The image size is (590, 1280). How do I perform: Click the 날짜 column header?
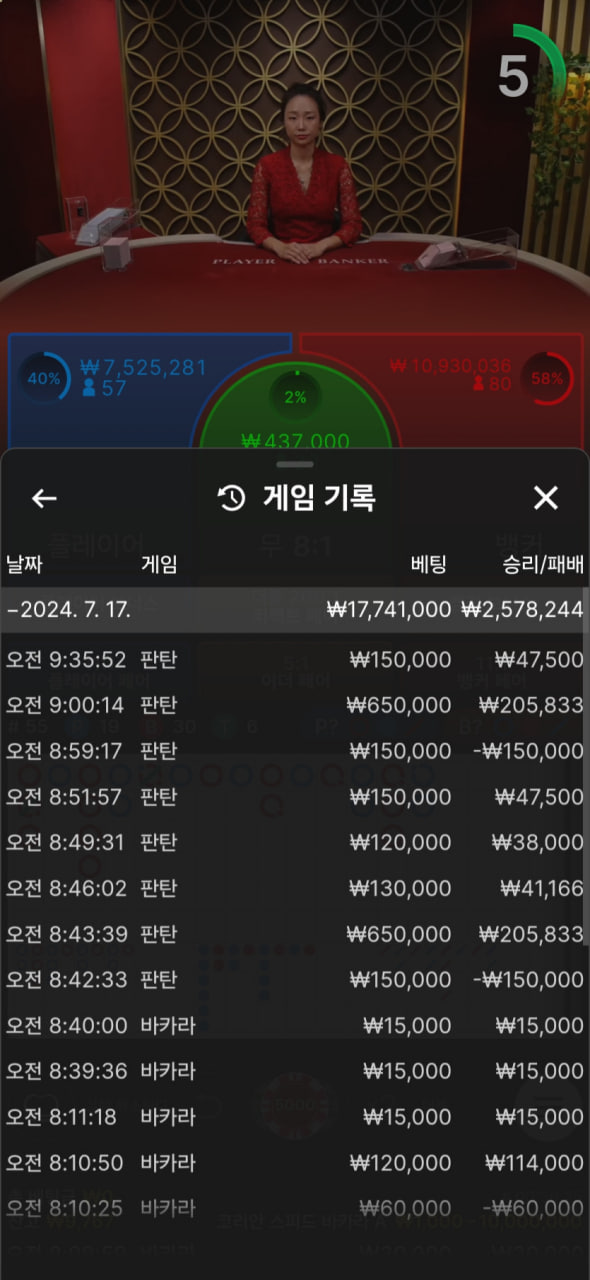click(26, 565)
